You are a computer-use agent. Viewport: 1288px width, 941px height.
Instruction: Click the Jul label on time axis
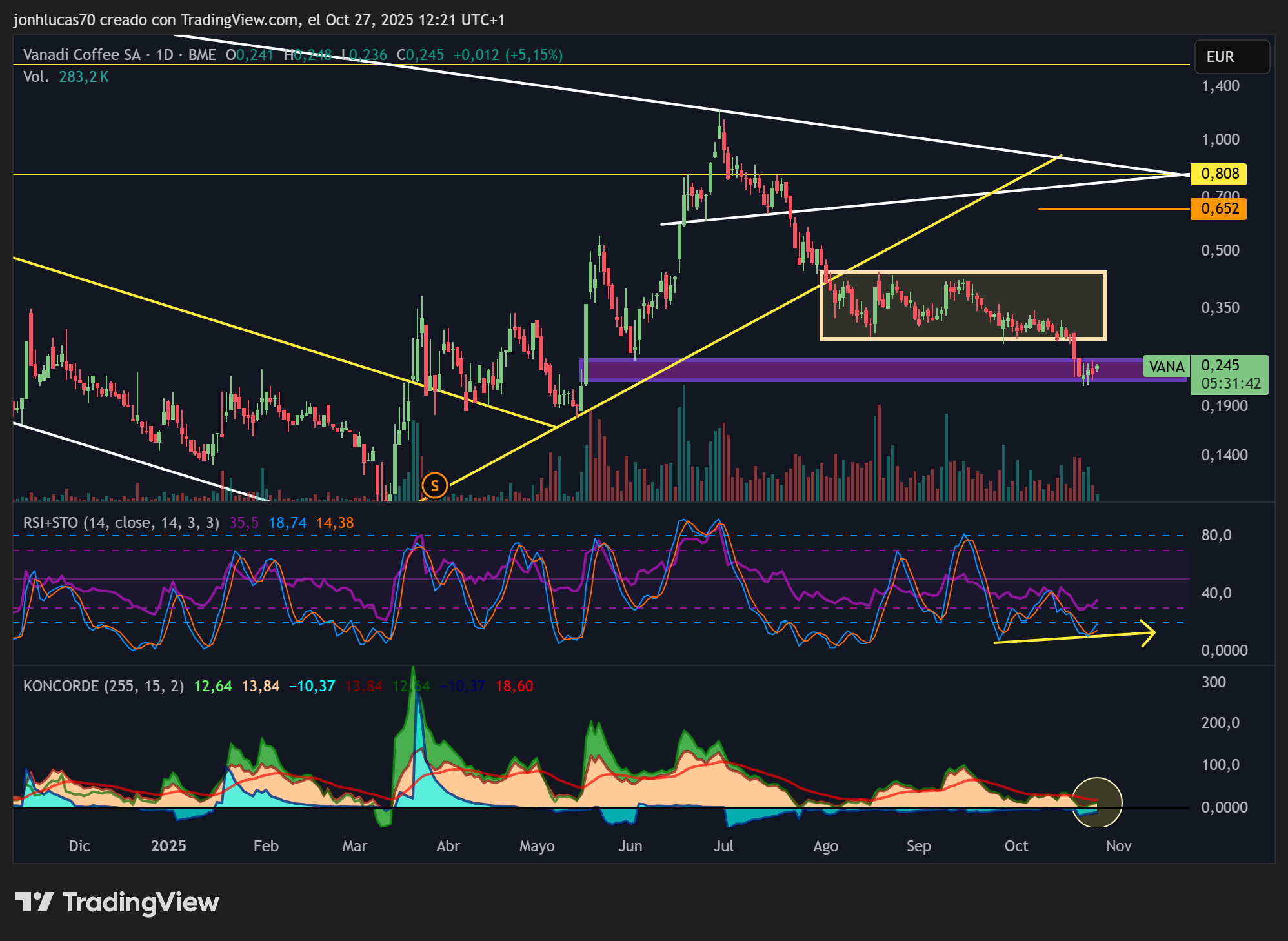click(x=723, y=846)
